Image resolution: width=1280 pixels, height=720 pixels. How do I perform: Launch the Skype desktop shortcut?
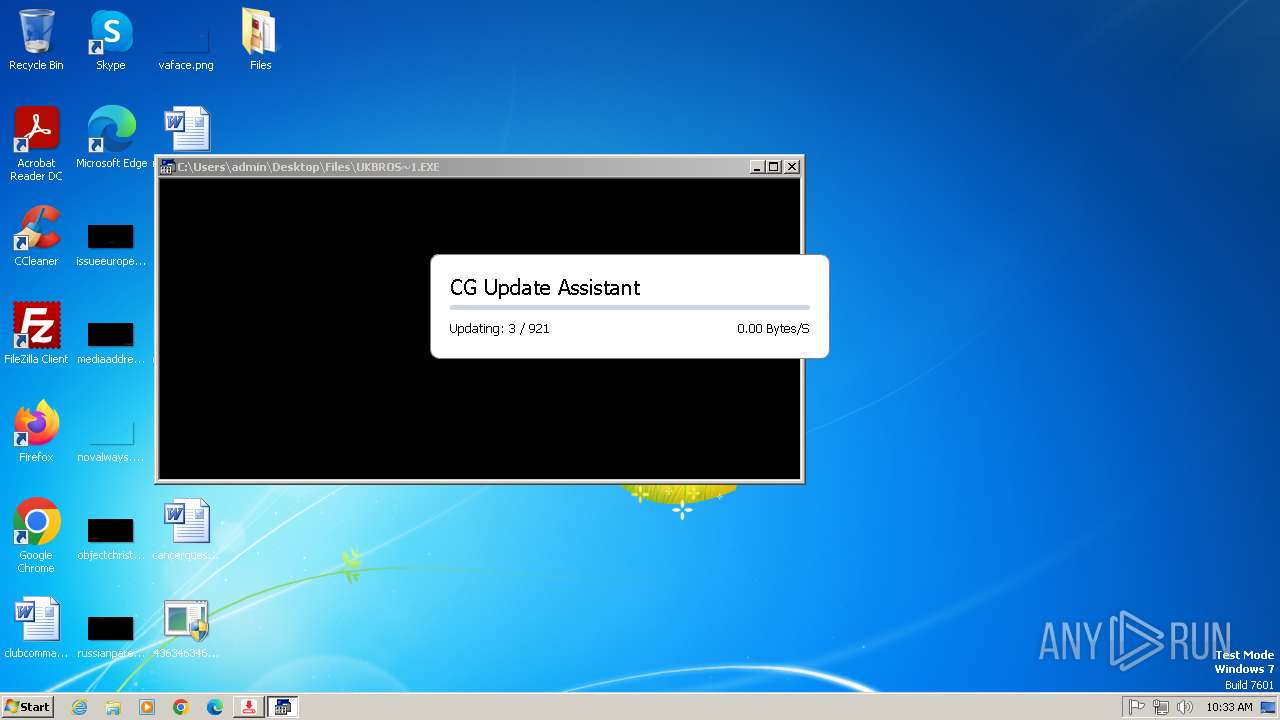point(111,40)
